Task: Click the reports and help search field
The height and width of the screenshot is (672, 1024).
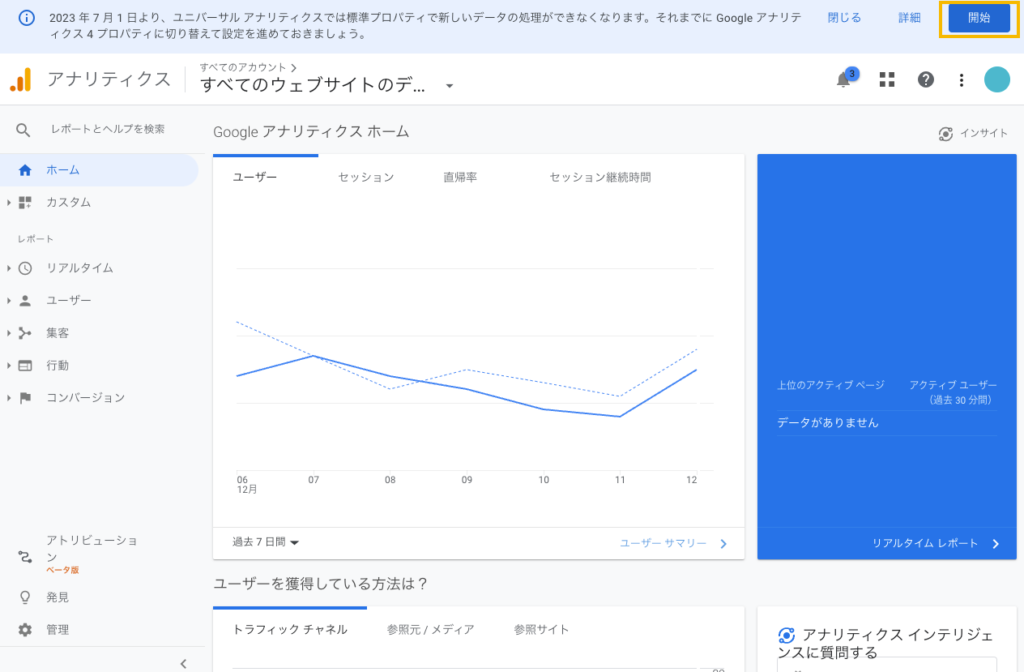Action: pyautogui.click(x=107, y=129)
